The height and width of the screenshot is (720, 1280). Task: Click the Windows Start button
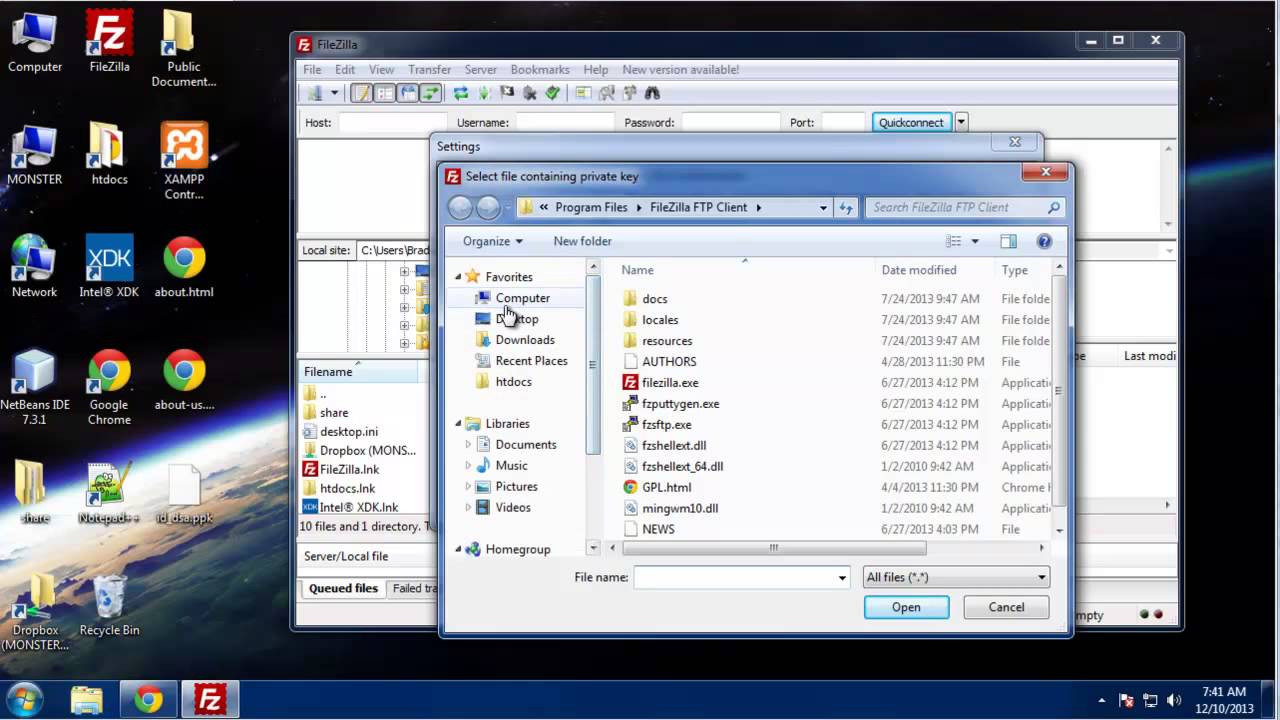[x=24, y=698]
